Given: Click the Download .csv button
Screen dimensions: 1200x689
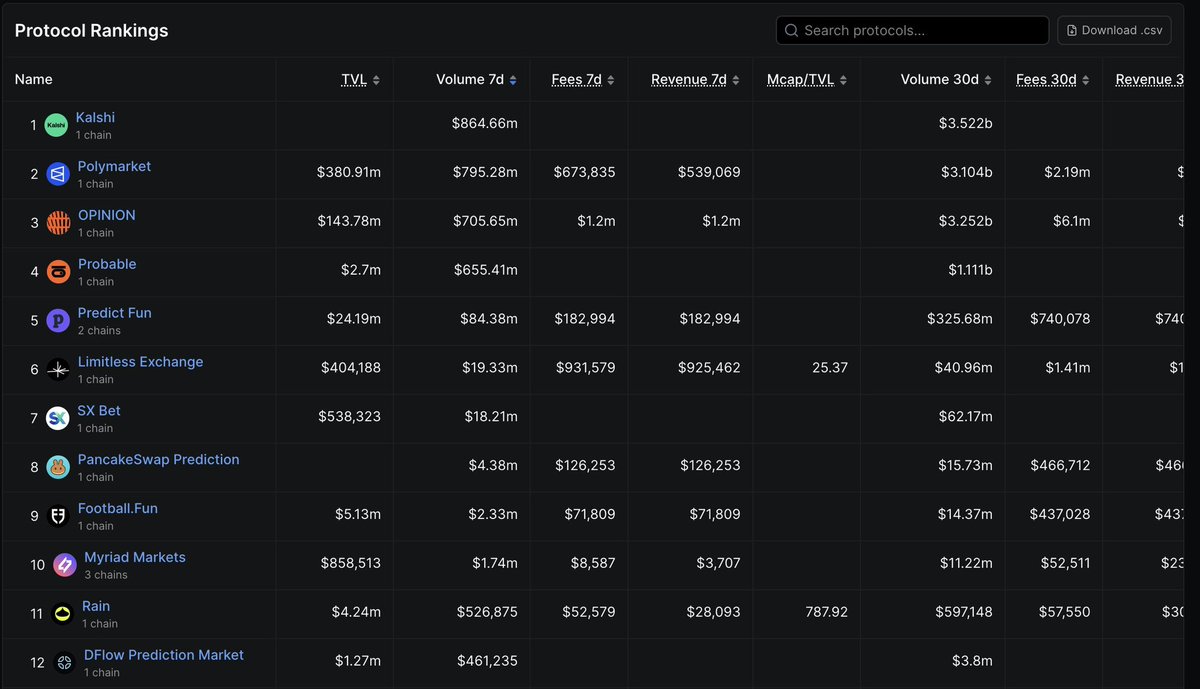Looking at the screenshot, I should coord(1114,30).
